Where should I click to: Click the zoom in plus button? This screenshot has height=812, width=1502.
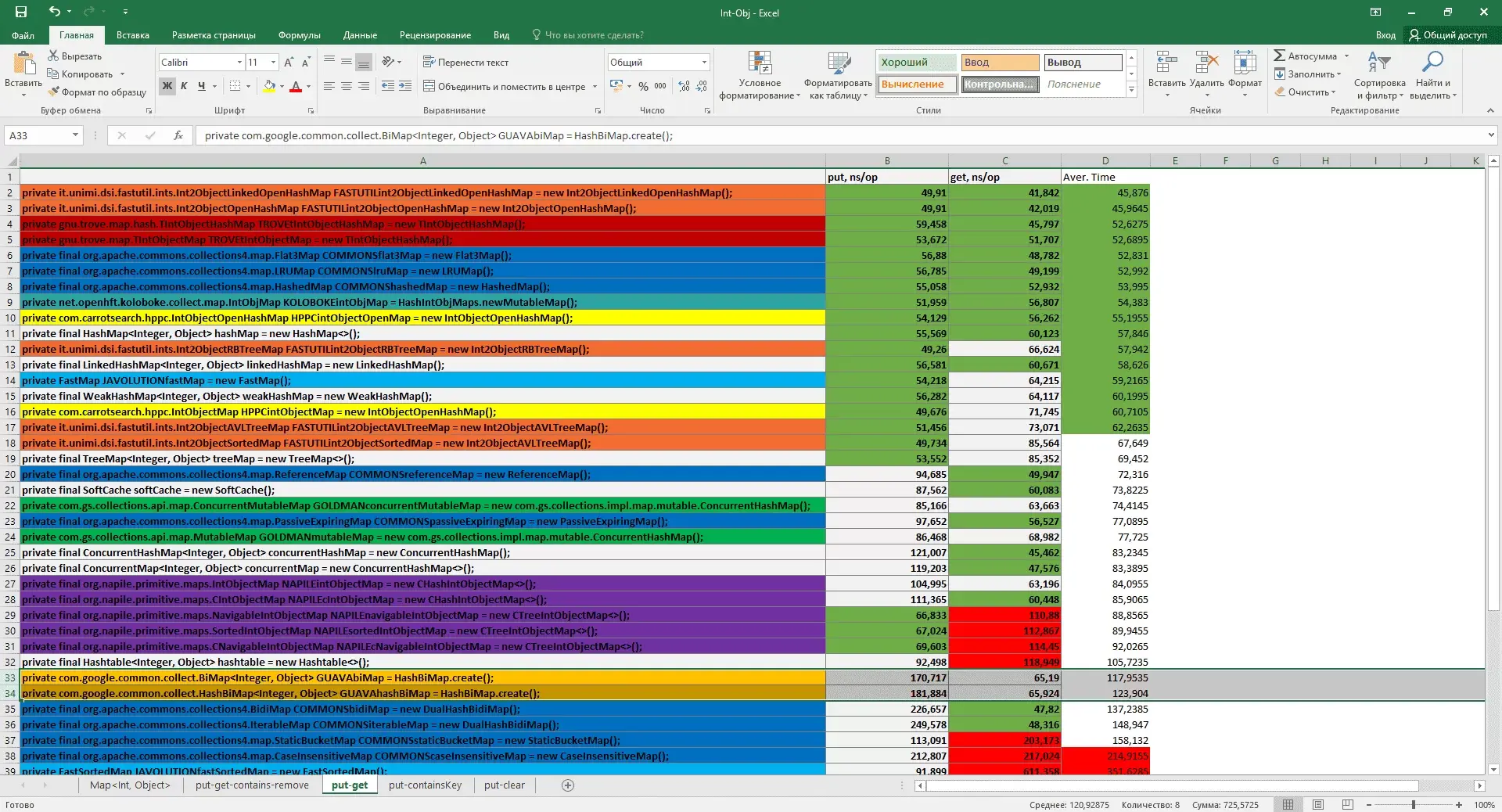[1459, 805]
